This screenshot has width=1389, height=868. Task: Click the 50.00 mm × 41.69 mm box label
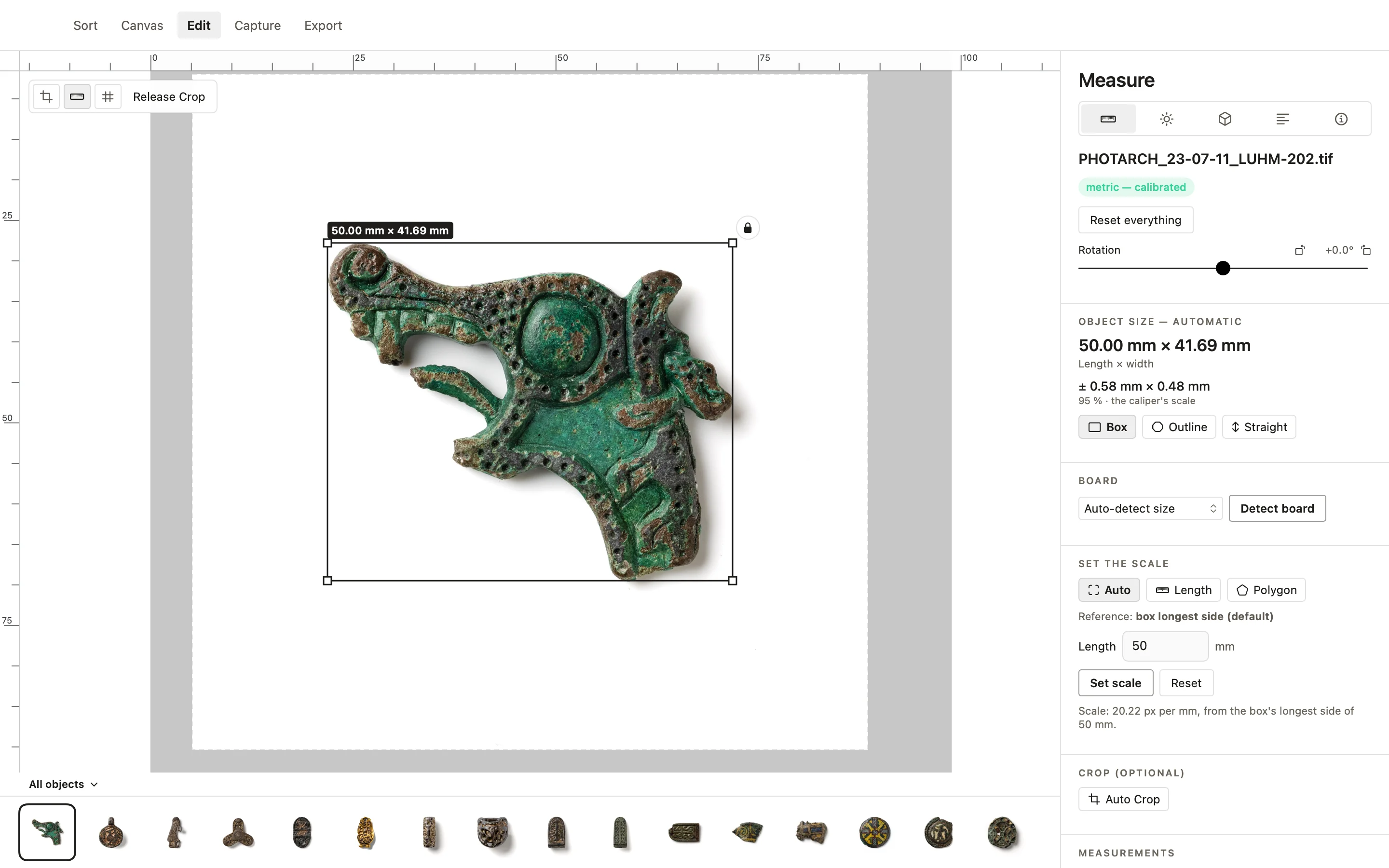coord(390,230)
